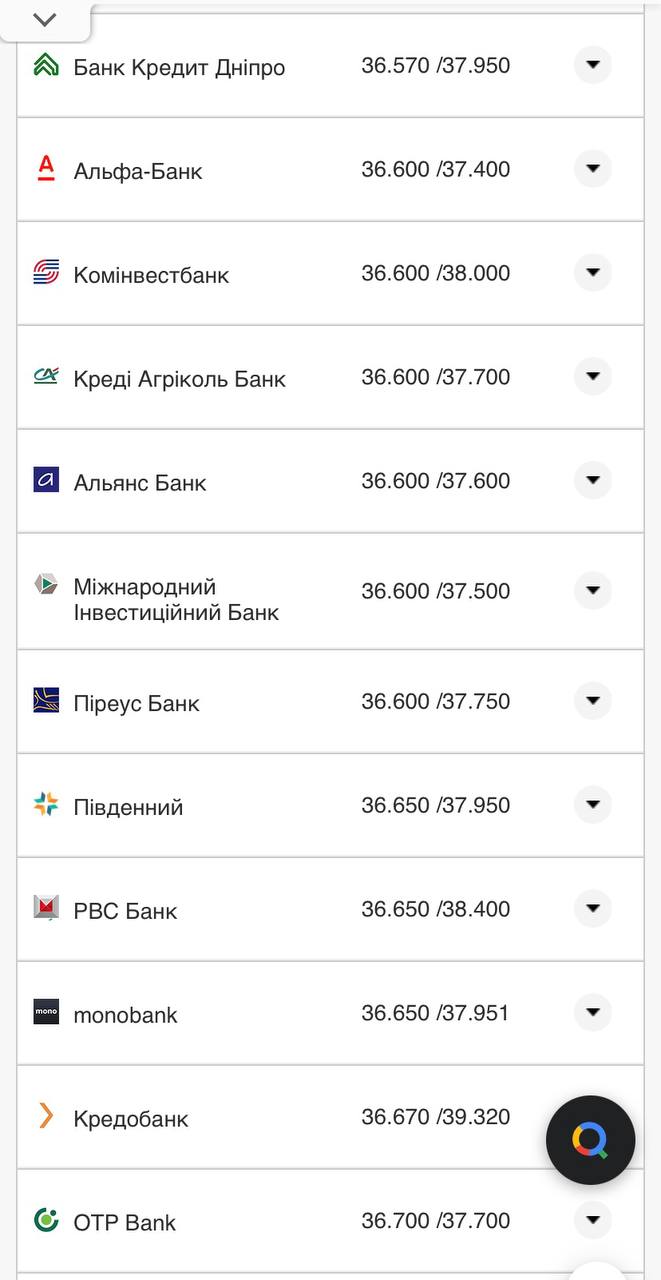
Task: Select the Альянс Банк lowercase a logo
Action: coord(47,480)
